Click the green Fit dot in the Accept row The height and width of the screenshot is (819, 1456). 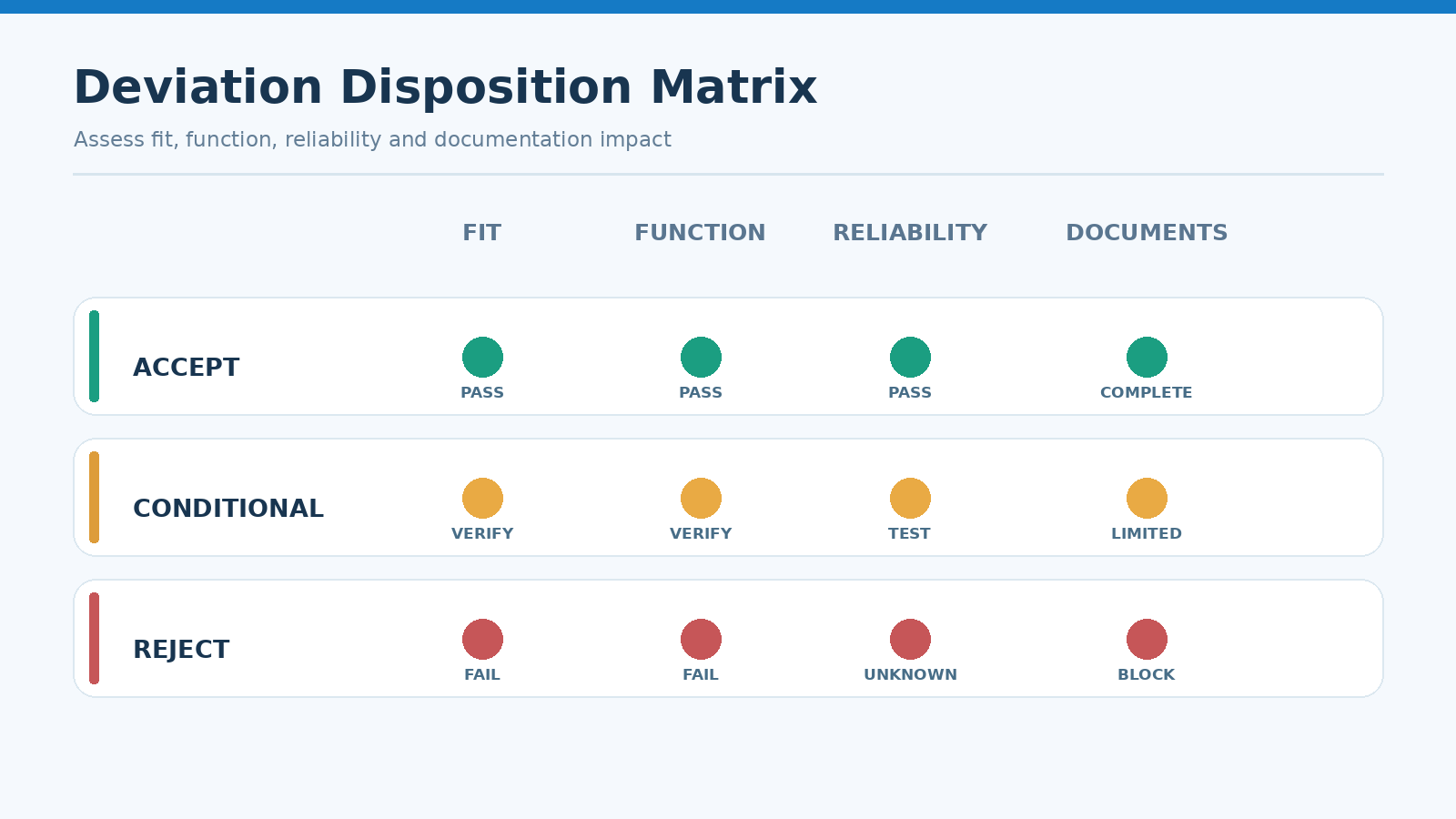pos(482,357)
